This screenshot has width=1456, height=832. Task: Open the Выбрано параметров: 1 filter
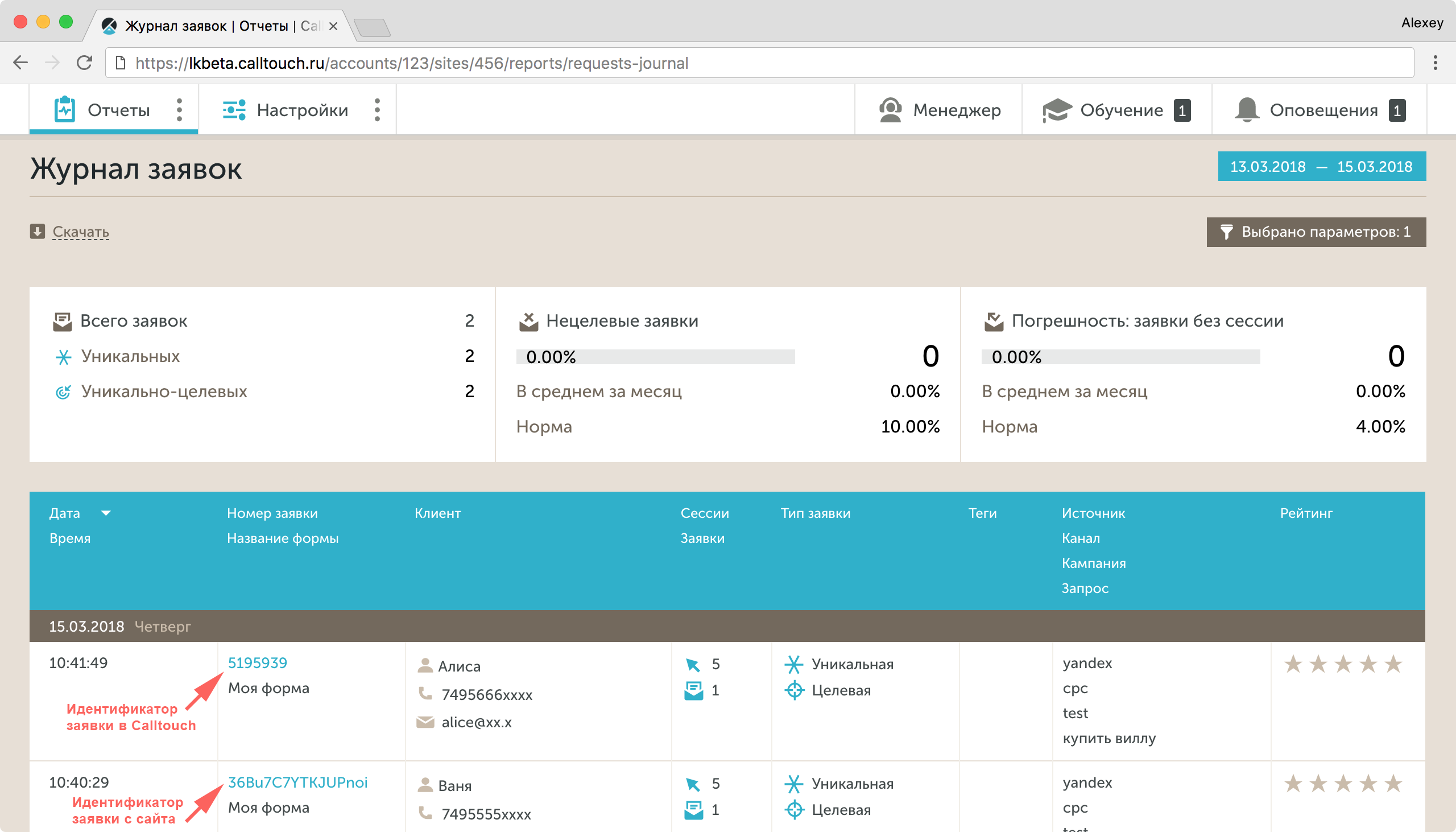pos(1316,232)
